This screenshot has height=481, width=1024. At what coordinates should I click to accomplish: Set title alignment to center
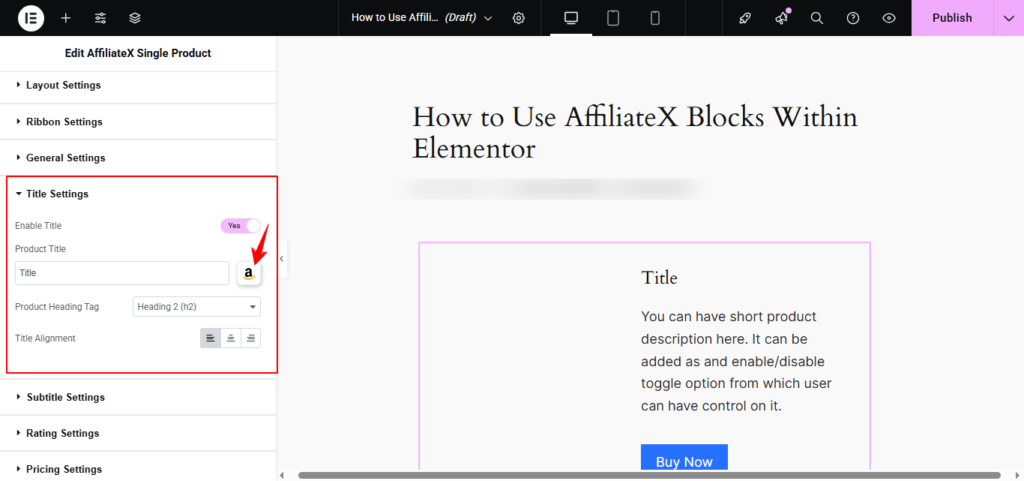click(x=231, y=338)
